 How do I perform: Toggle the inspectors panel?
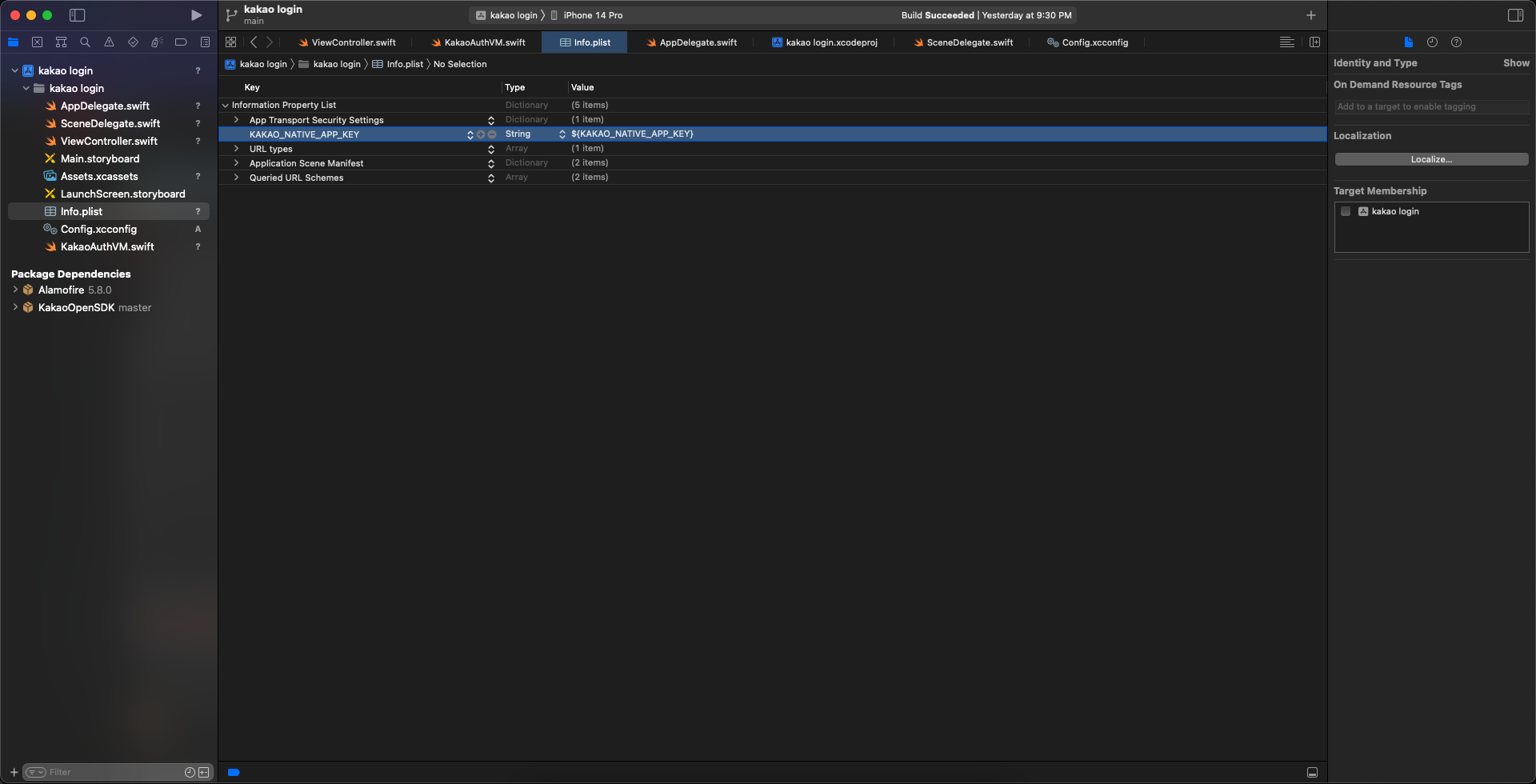1515,15
